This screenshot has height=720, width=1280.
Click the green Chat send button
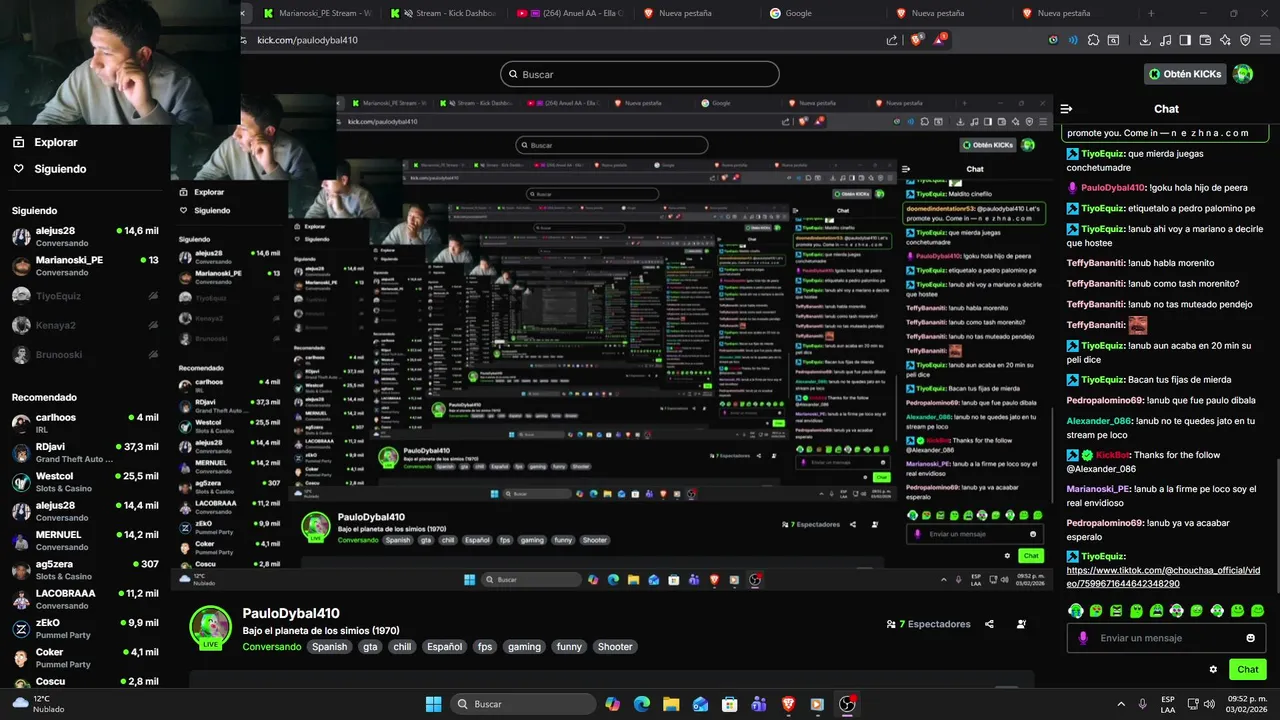click(x=1248, y=670)
